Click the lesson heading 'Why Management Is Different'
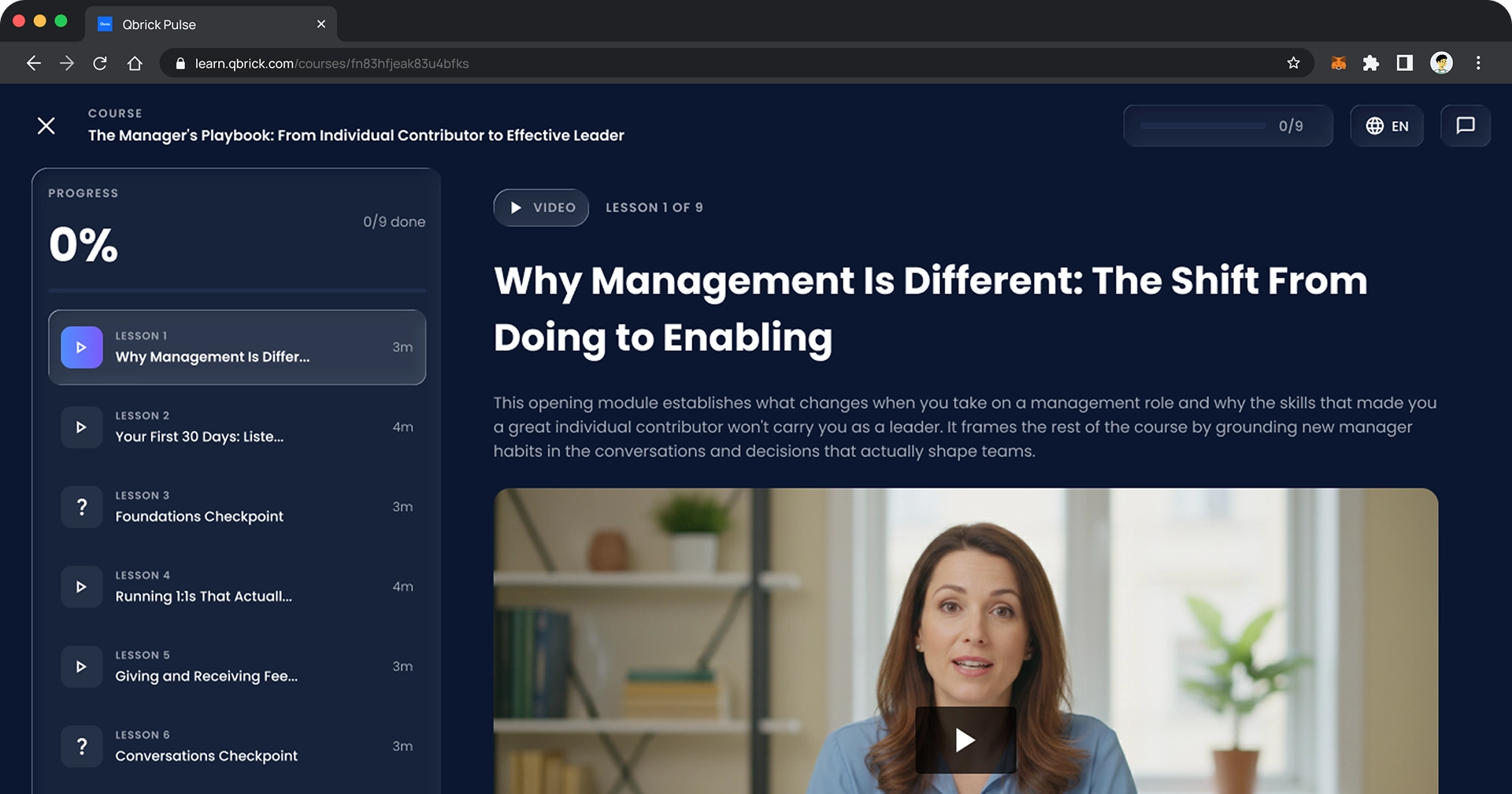The image size is (1512, 794). 931,309
